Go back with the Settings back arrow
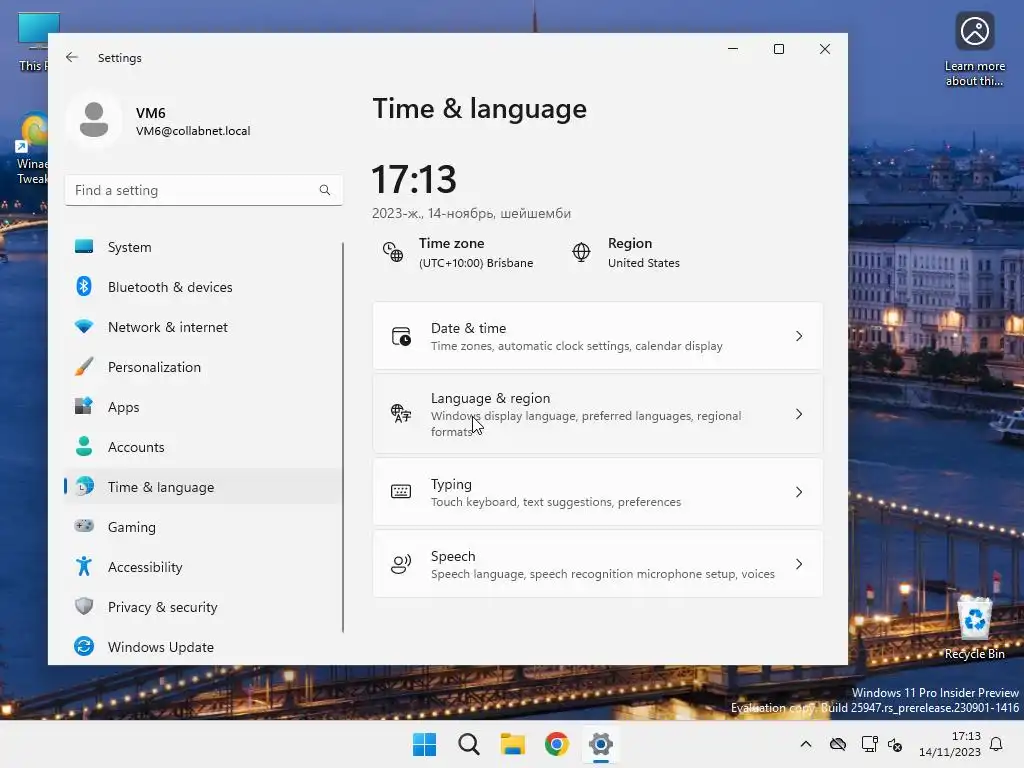This screenshot has width=1024, height=768. 72,57
